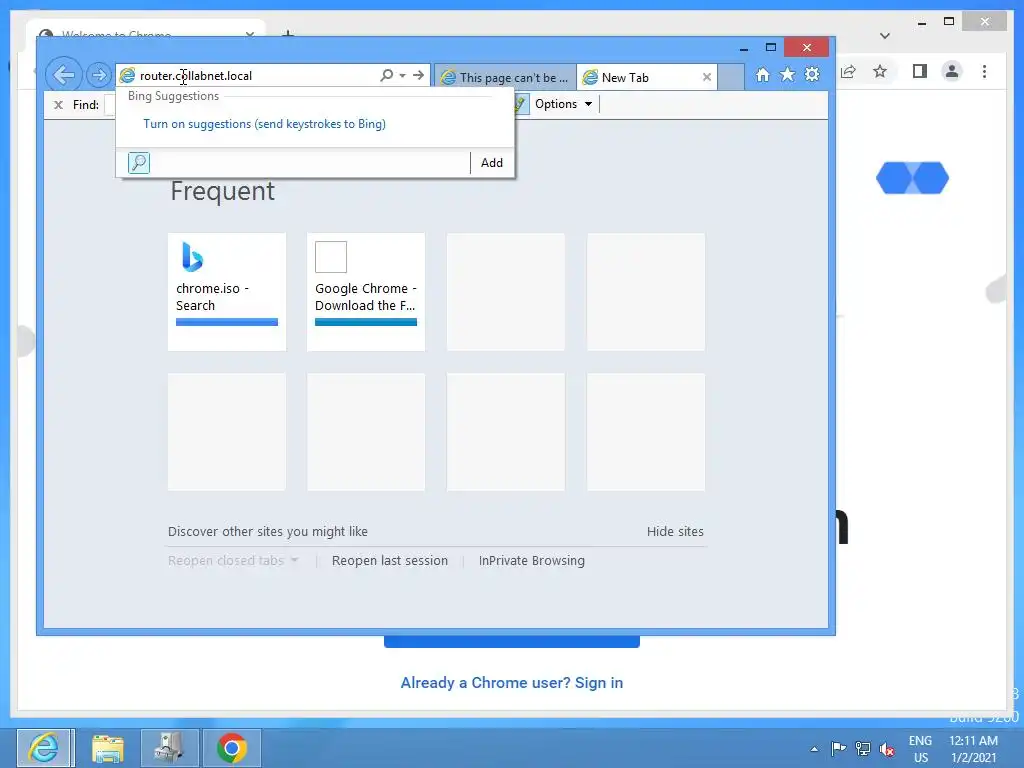Open Chrome three-dot menu

(x=984, y=71)
